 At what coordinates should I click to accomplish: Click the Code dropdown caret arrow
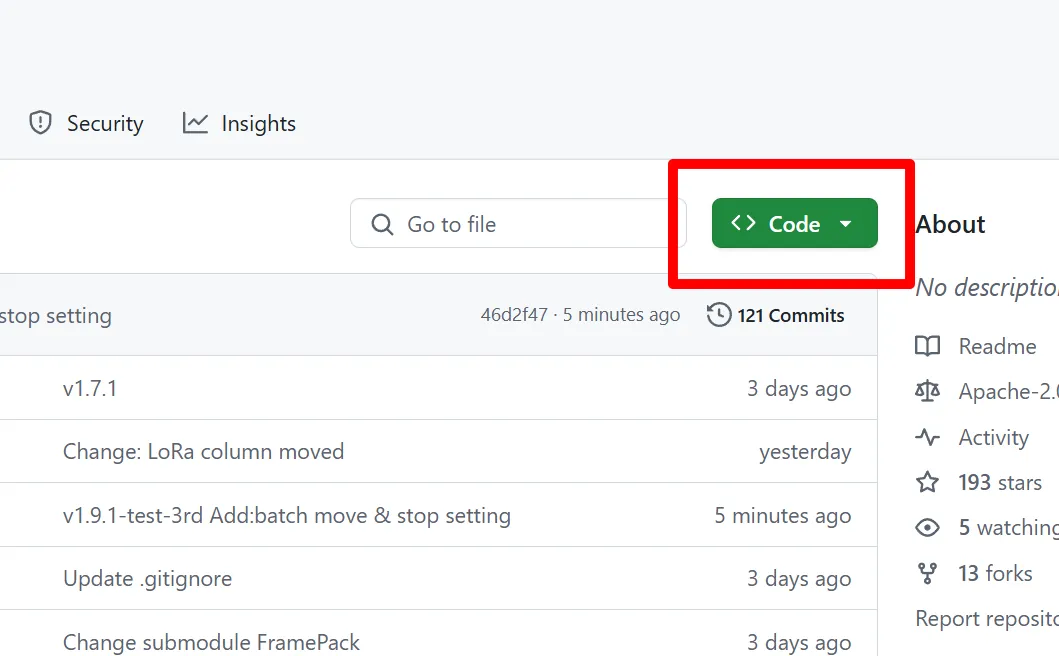tap(846, 224)
